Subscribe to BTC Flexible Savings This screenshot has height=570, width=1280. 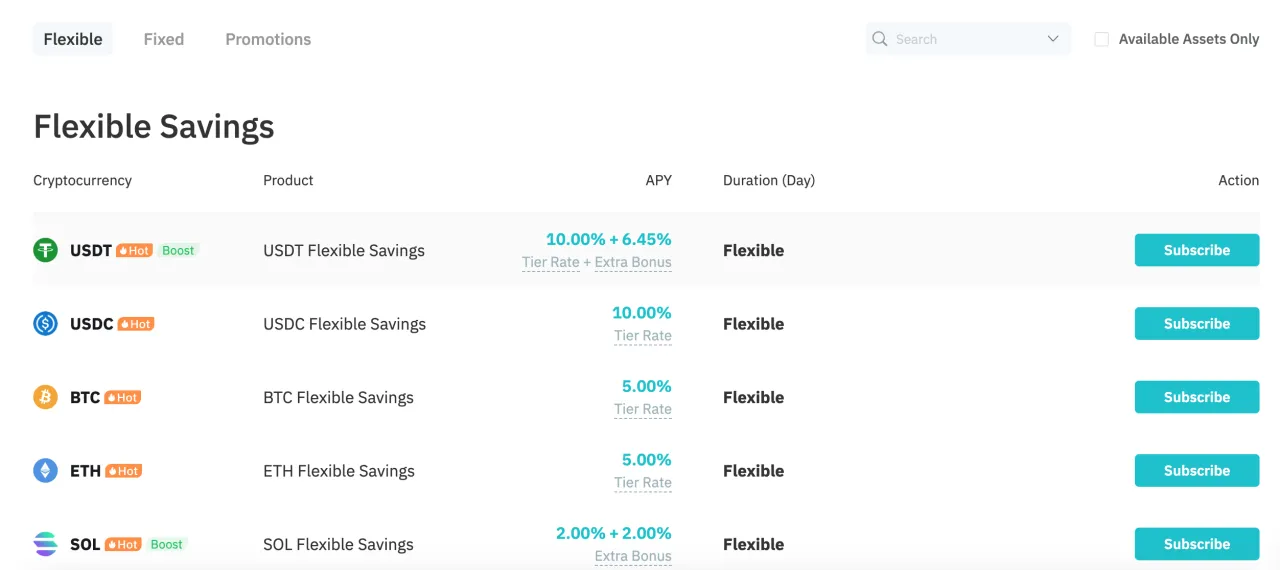pos(1197,397)
